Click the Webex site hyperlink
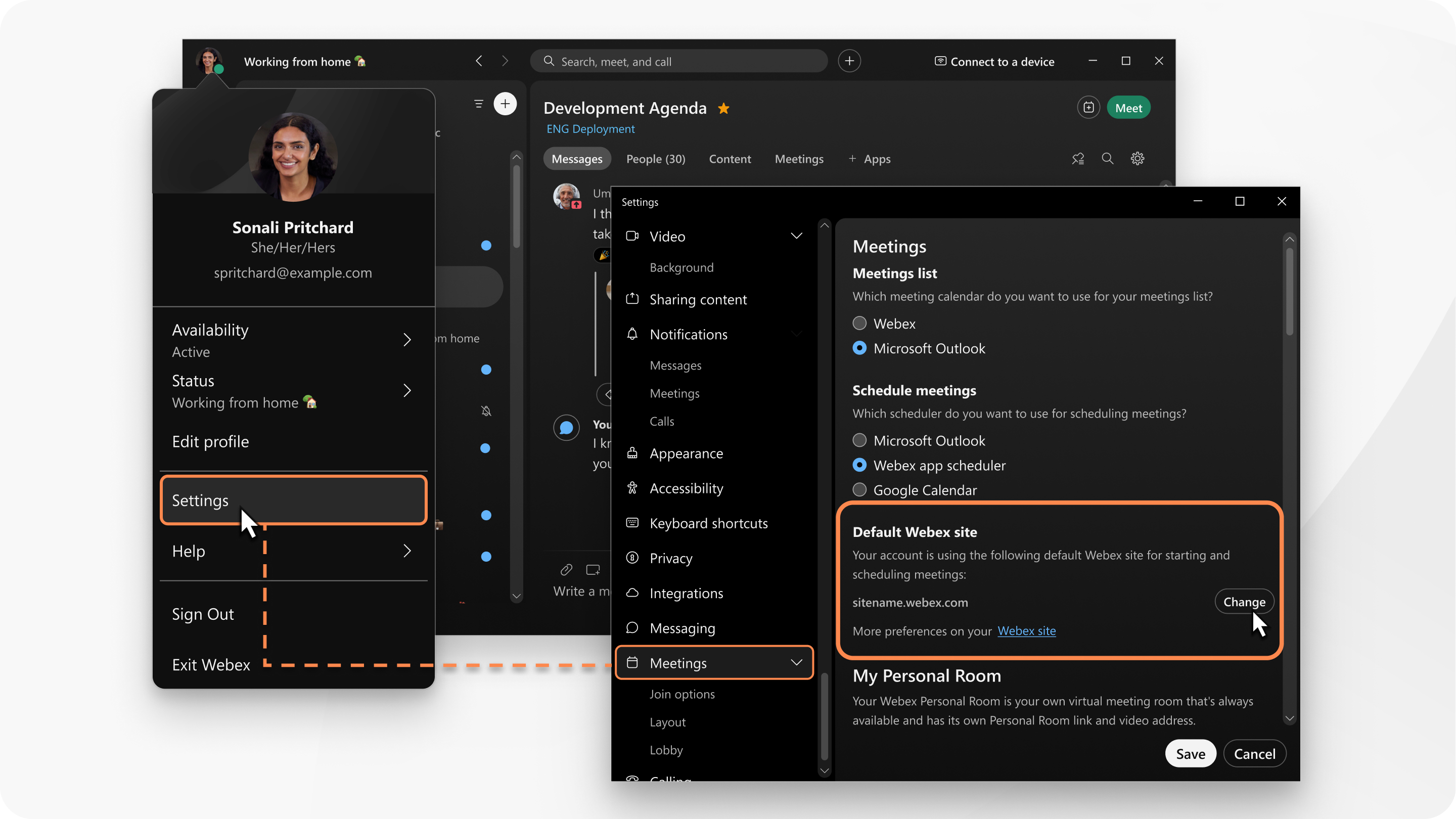Screen dimensions: 1456x819 point(1026,630)
